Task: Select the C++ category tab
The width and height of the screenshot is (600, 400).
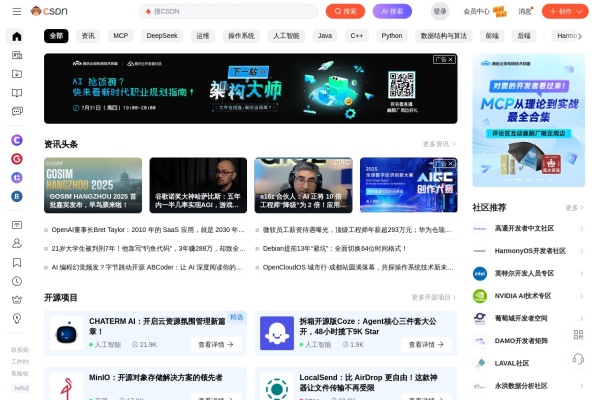Action: (357, 36)
